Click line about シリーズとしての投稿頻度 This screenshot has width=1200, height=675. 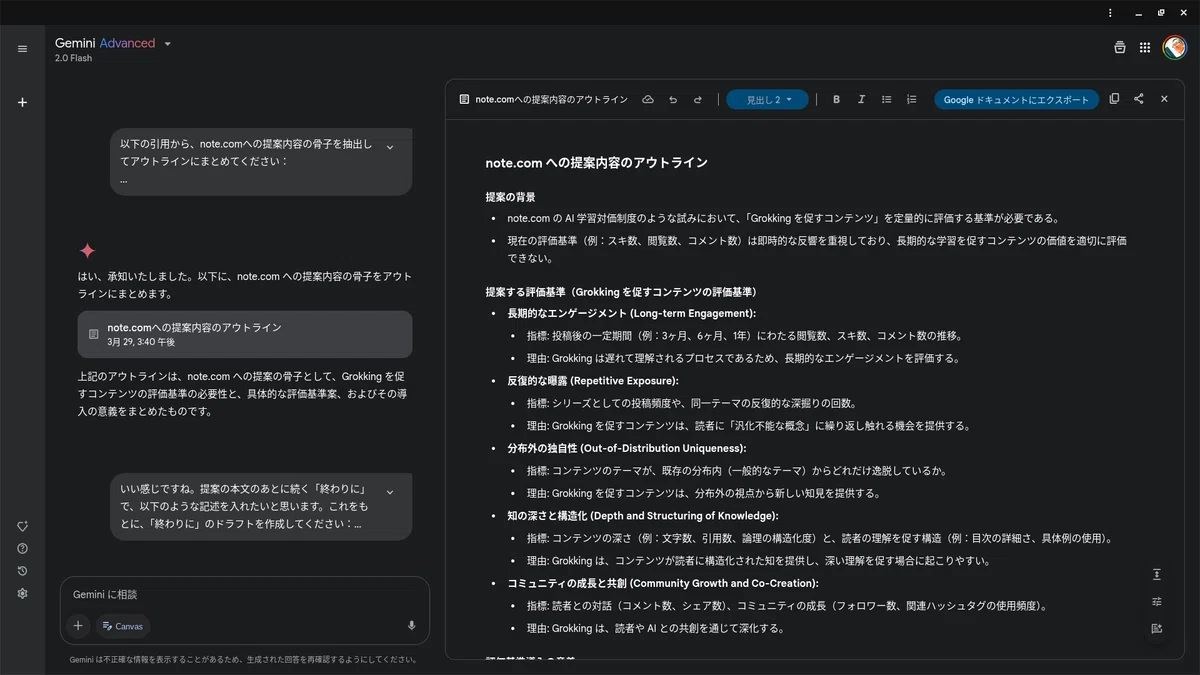pos(691,403)
